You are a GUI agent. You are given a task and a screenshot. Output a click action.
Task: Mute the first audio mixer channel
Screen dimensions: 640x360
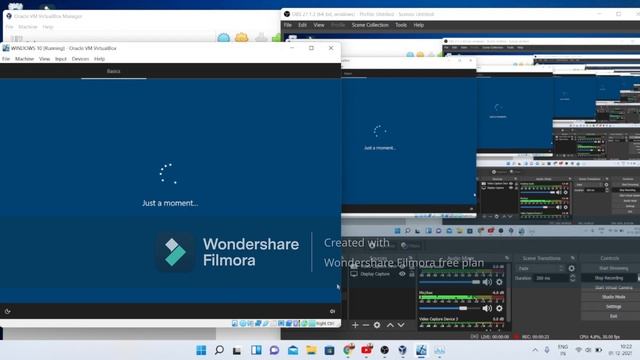pos(487,282)
